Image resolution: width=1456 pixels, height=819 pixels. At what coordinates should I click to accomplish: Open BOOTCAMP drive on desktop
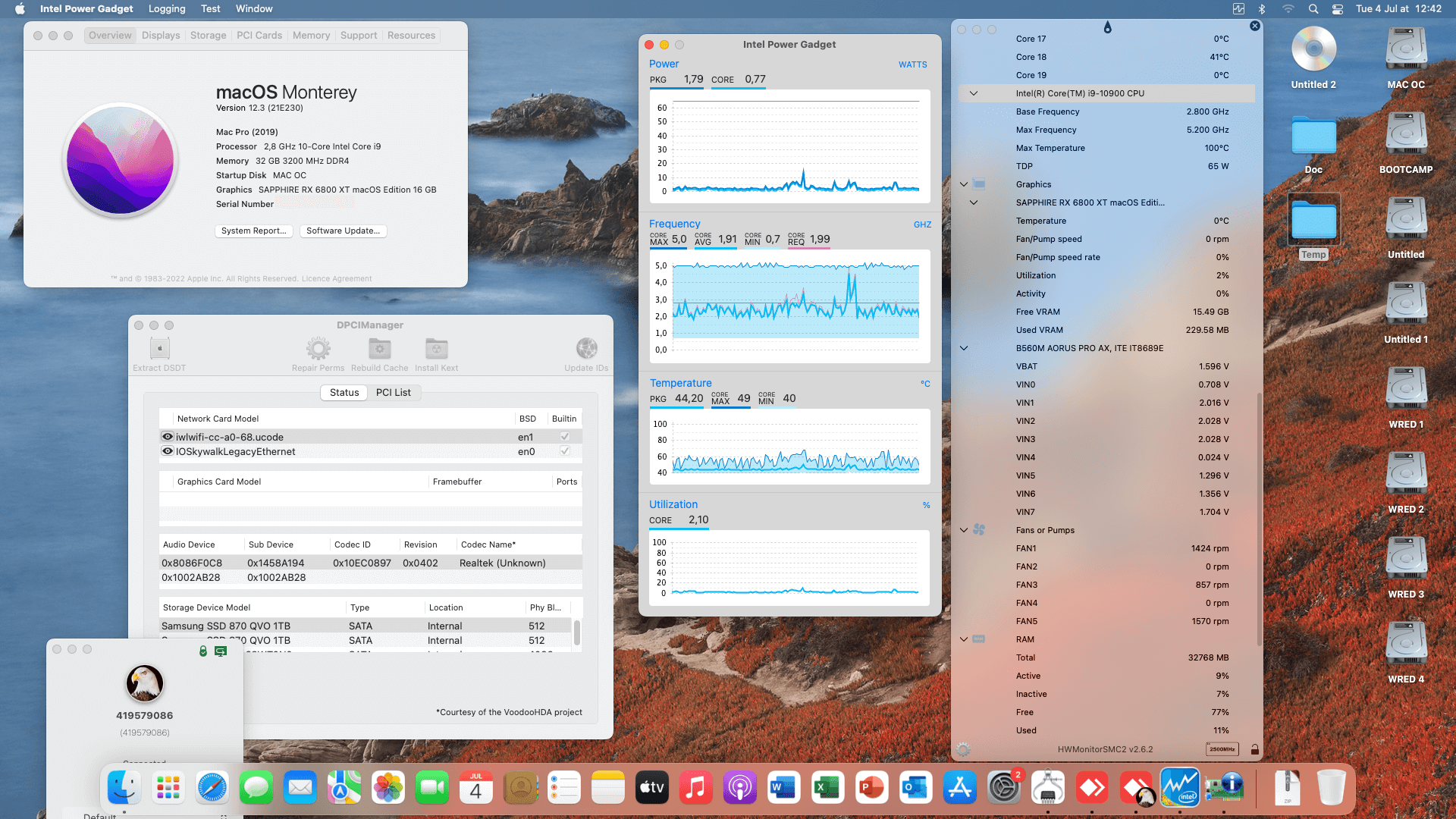coord(1406,143)
